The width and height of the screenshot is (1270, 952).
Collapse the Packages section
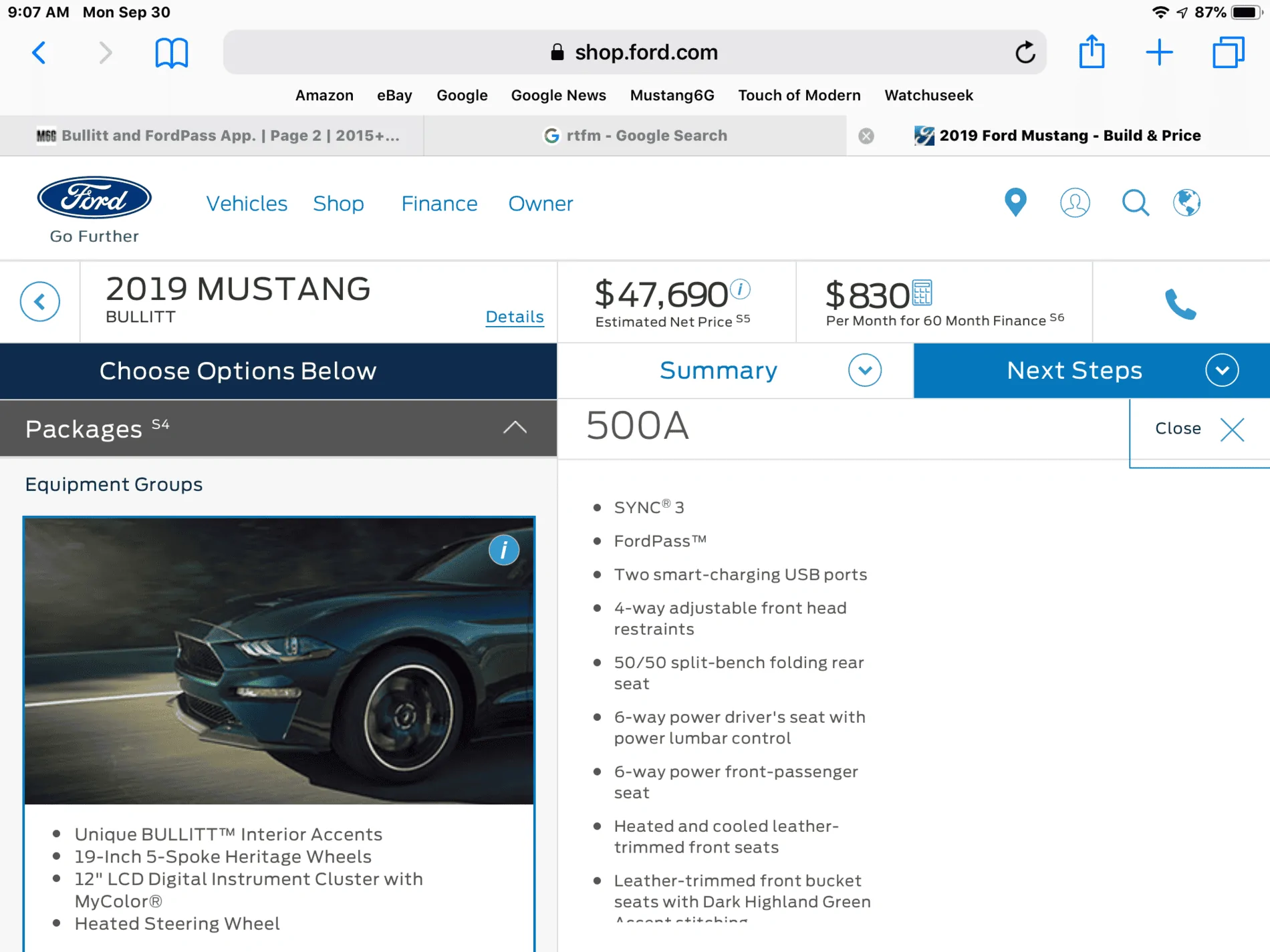pos(515,428)
